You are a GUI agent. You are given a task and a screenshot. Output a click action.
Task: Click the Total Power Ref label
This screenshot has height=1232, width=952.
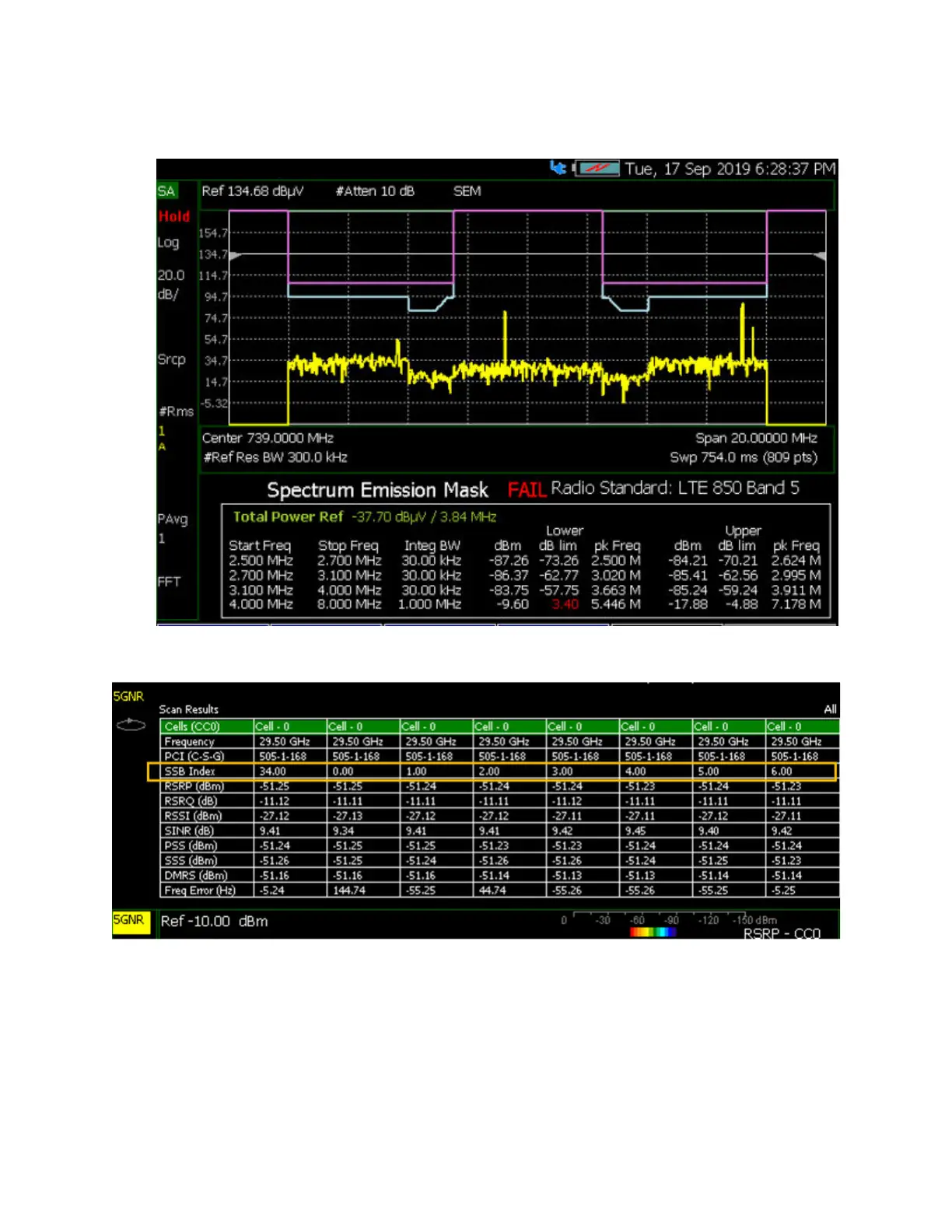[288, 517]
